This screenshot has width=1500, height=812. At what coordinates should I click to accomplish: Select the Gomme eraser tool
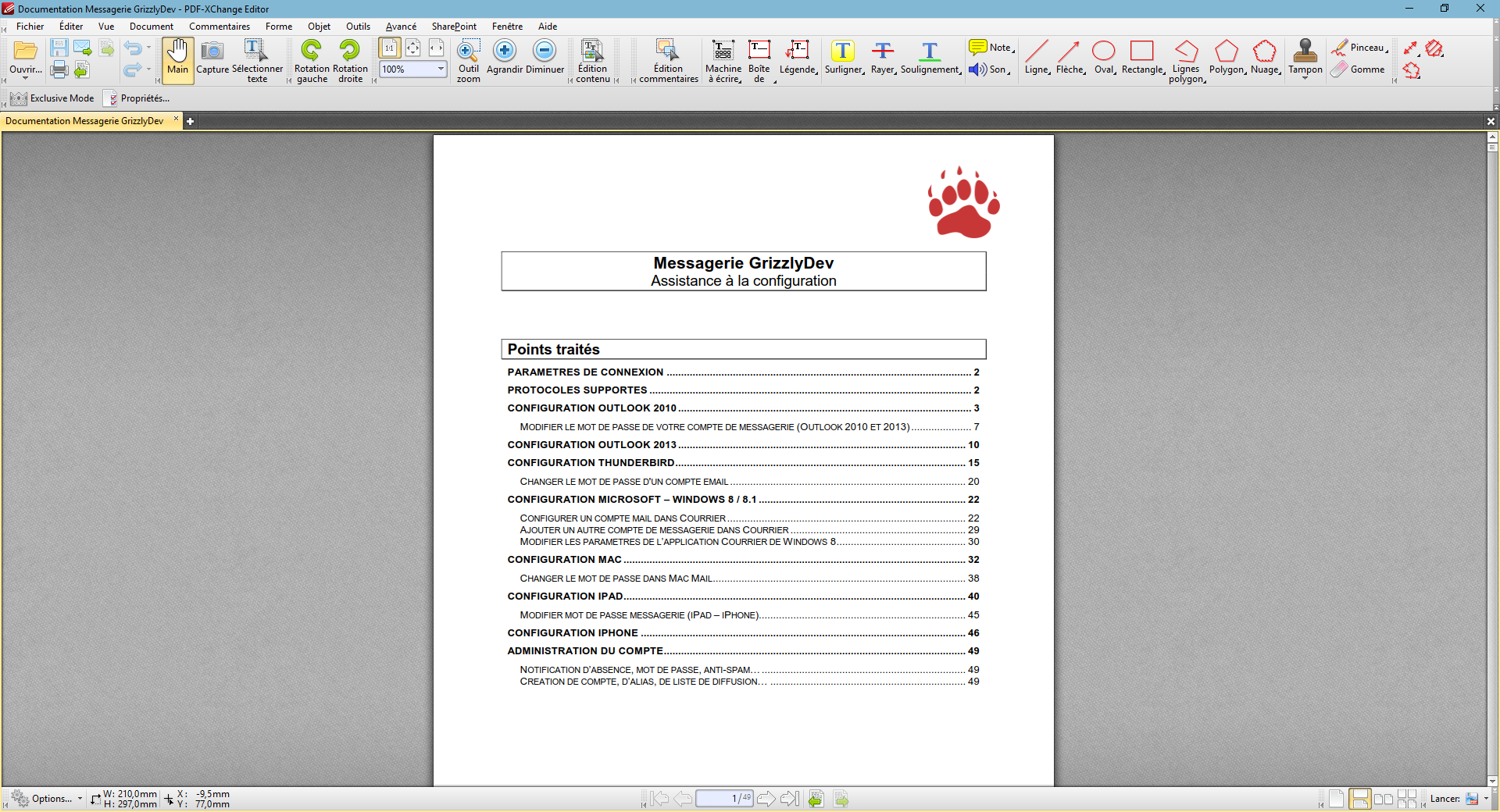click(x=1358, y=69)
